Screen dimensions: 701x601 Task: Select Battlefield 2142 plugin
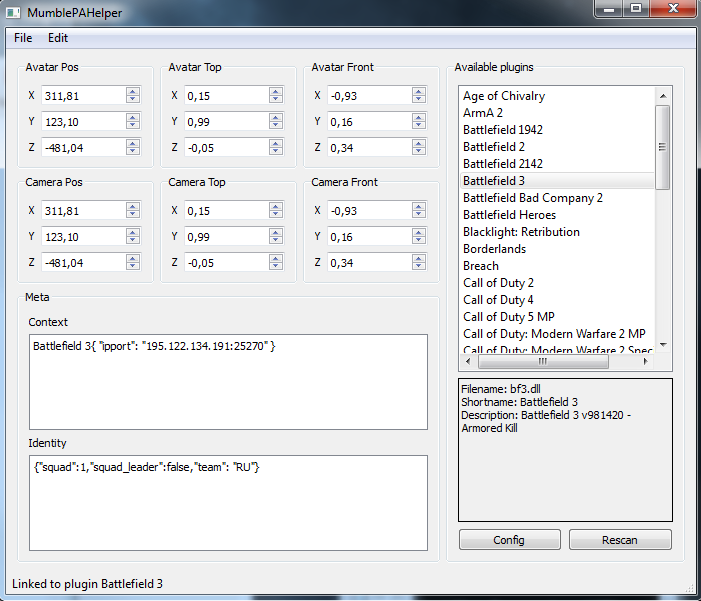tap(557, 164)
